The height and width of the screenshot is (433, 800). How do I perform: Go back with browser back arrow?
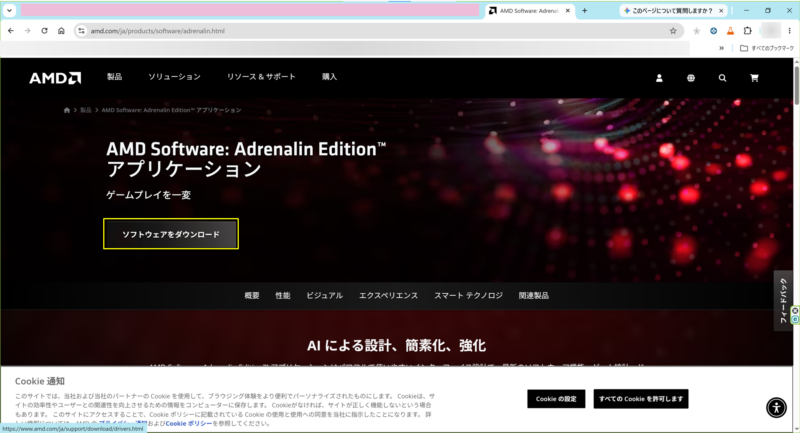click(11, 31)
